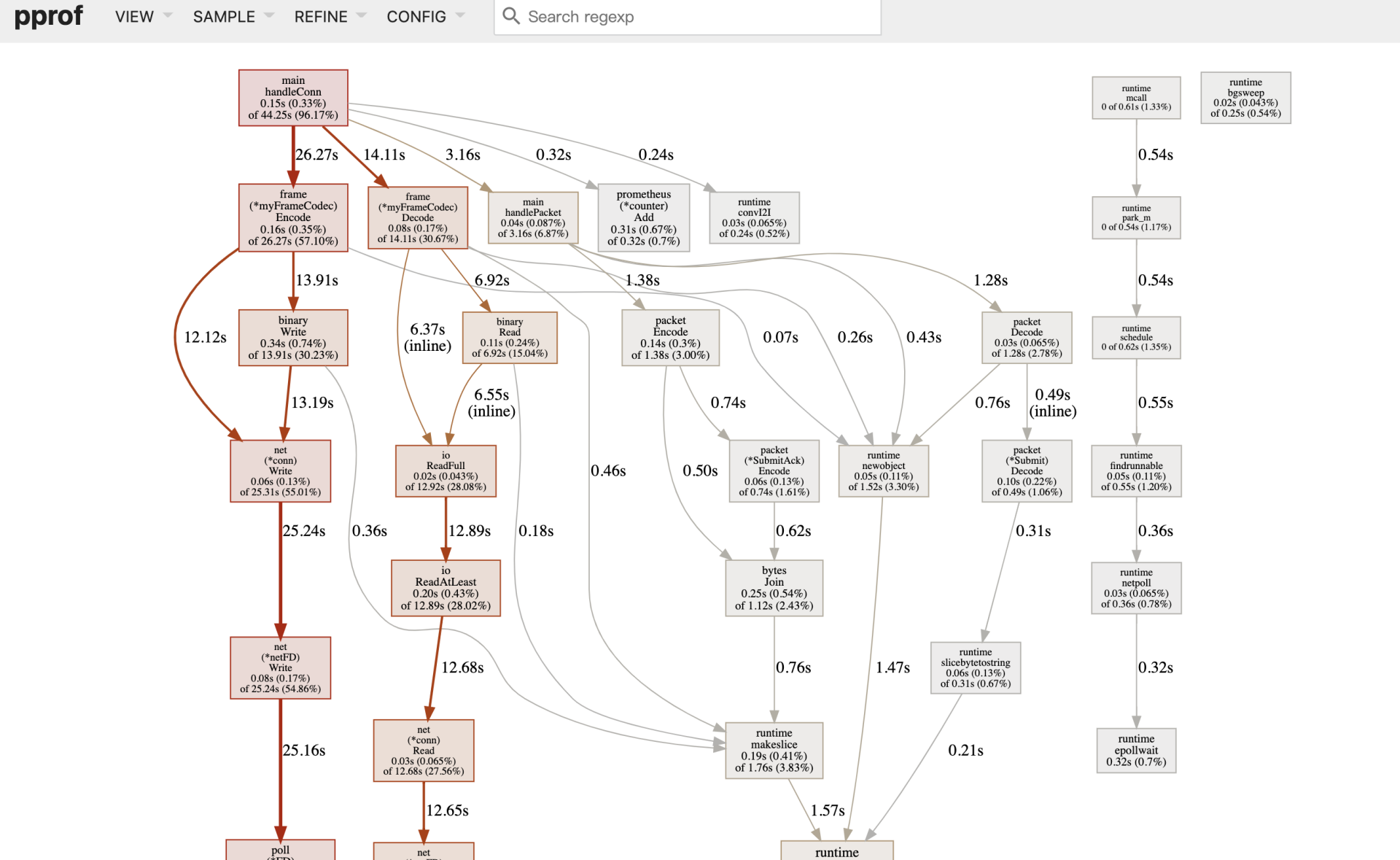
Task: Select the runtime makeslice node
Action: [774, 750]
